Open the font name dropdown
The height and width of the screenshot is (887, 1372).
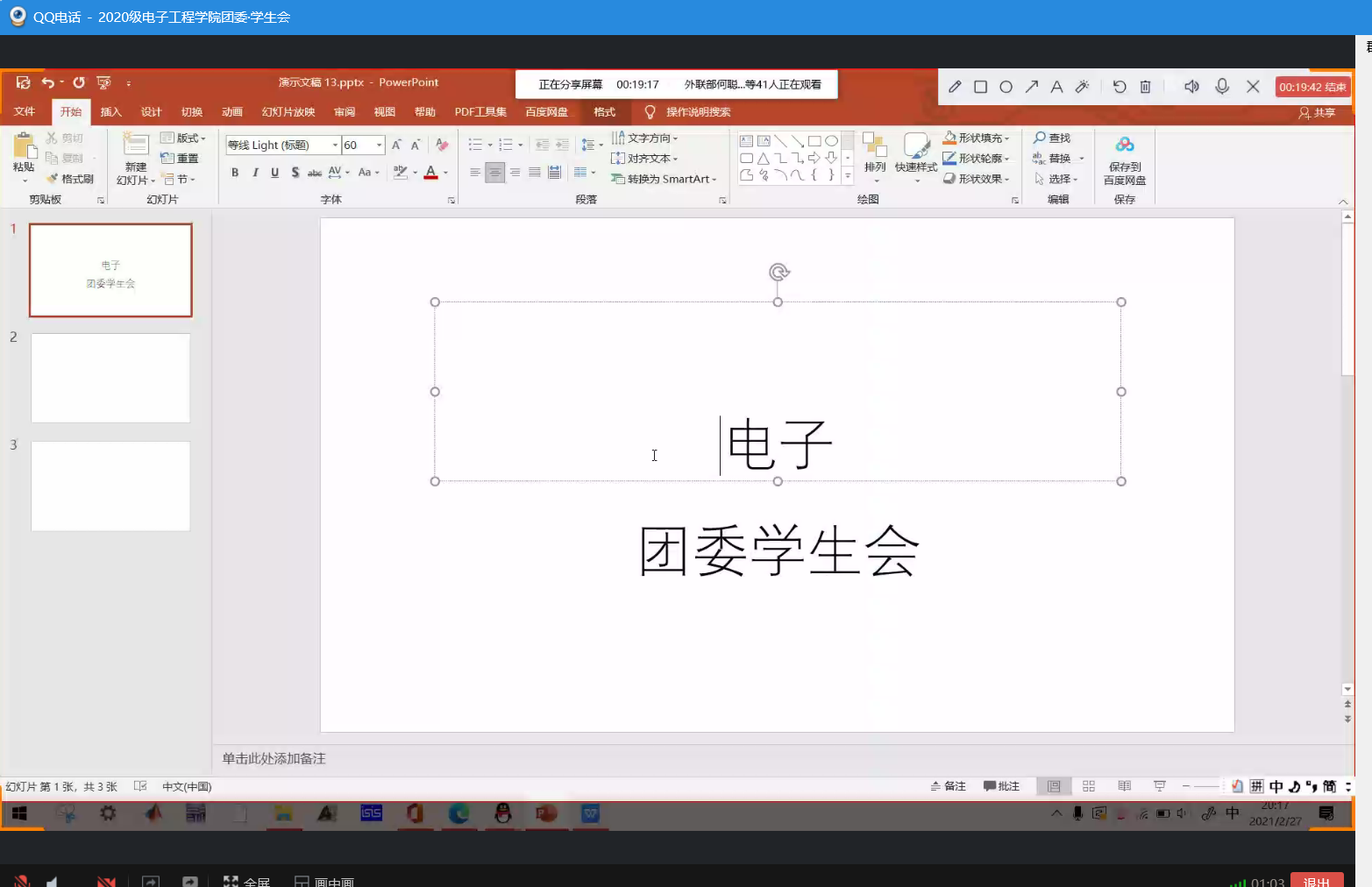[335, 145]
